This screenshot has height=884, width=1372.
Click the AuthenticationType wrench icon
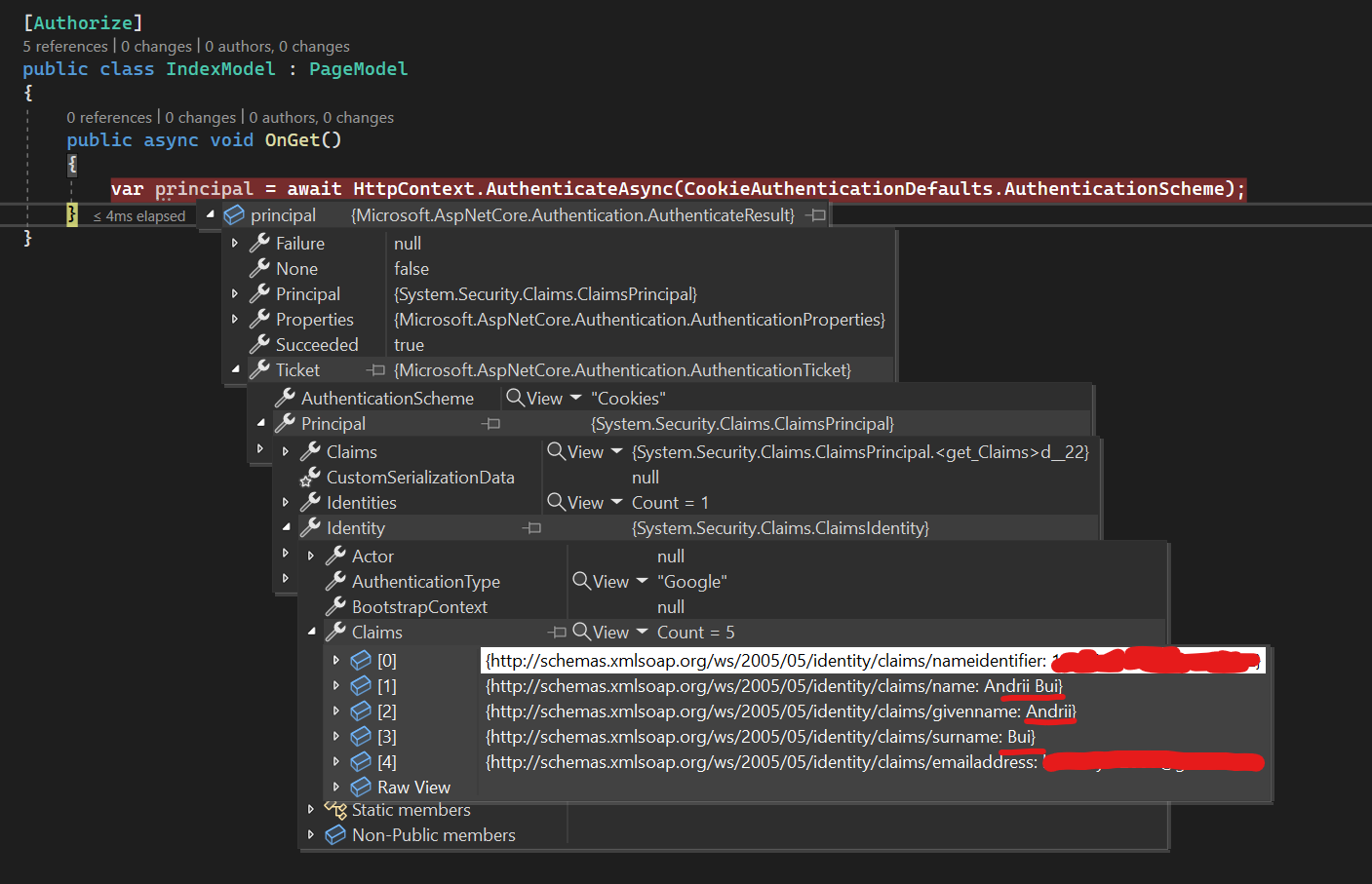335,581
